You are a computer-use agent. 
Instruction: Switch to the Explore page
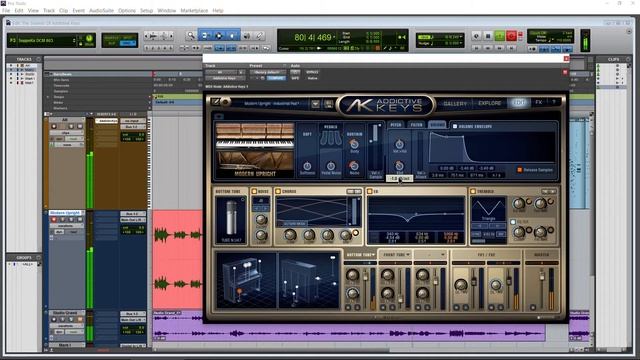click(489, 103)
